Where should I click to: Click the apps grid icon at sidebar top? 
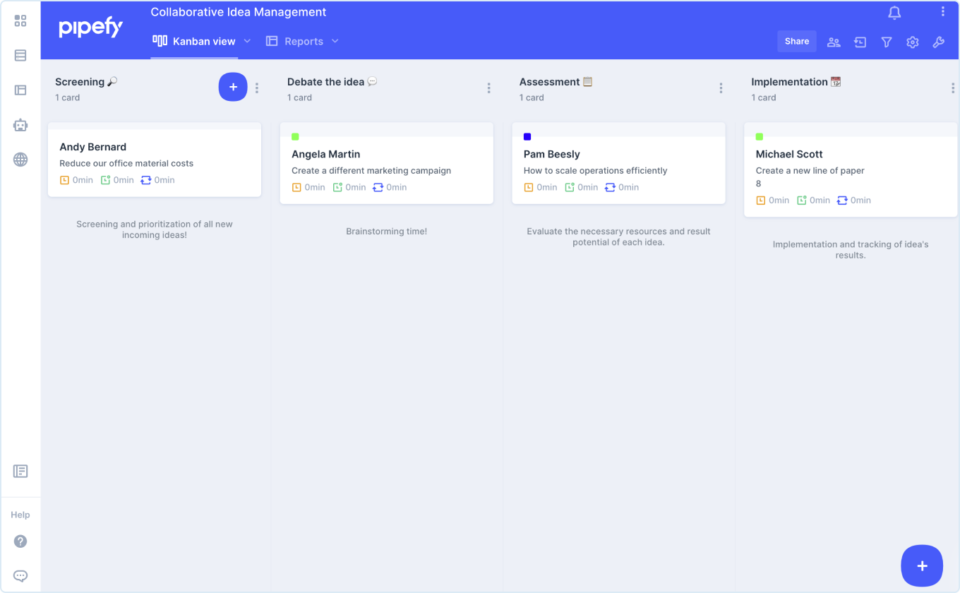tap(20, 21)
